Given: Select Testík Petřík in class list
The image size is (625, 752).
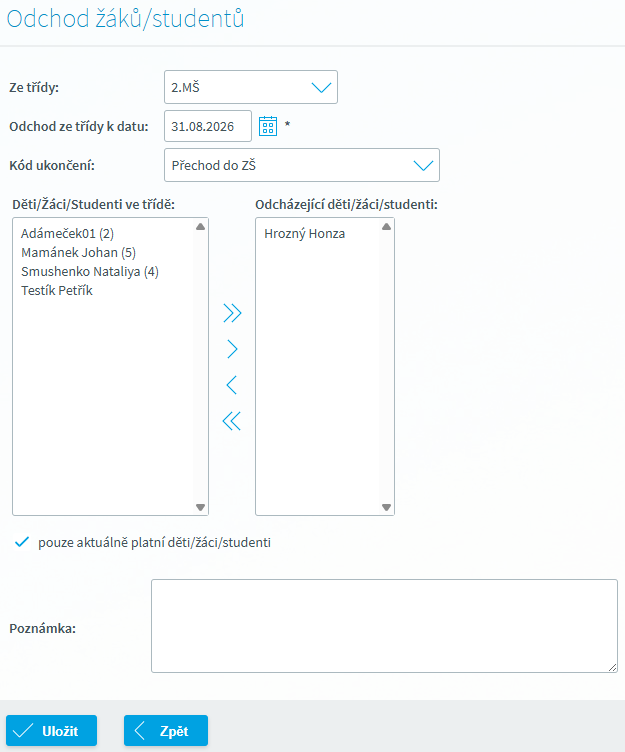Looking at the screenshot, I should [57, 291].
